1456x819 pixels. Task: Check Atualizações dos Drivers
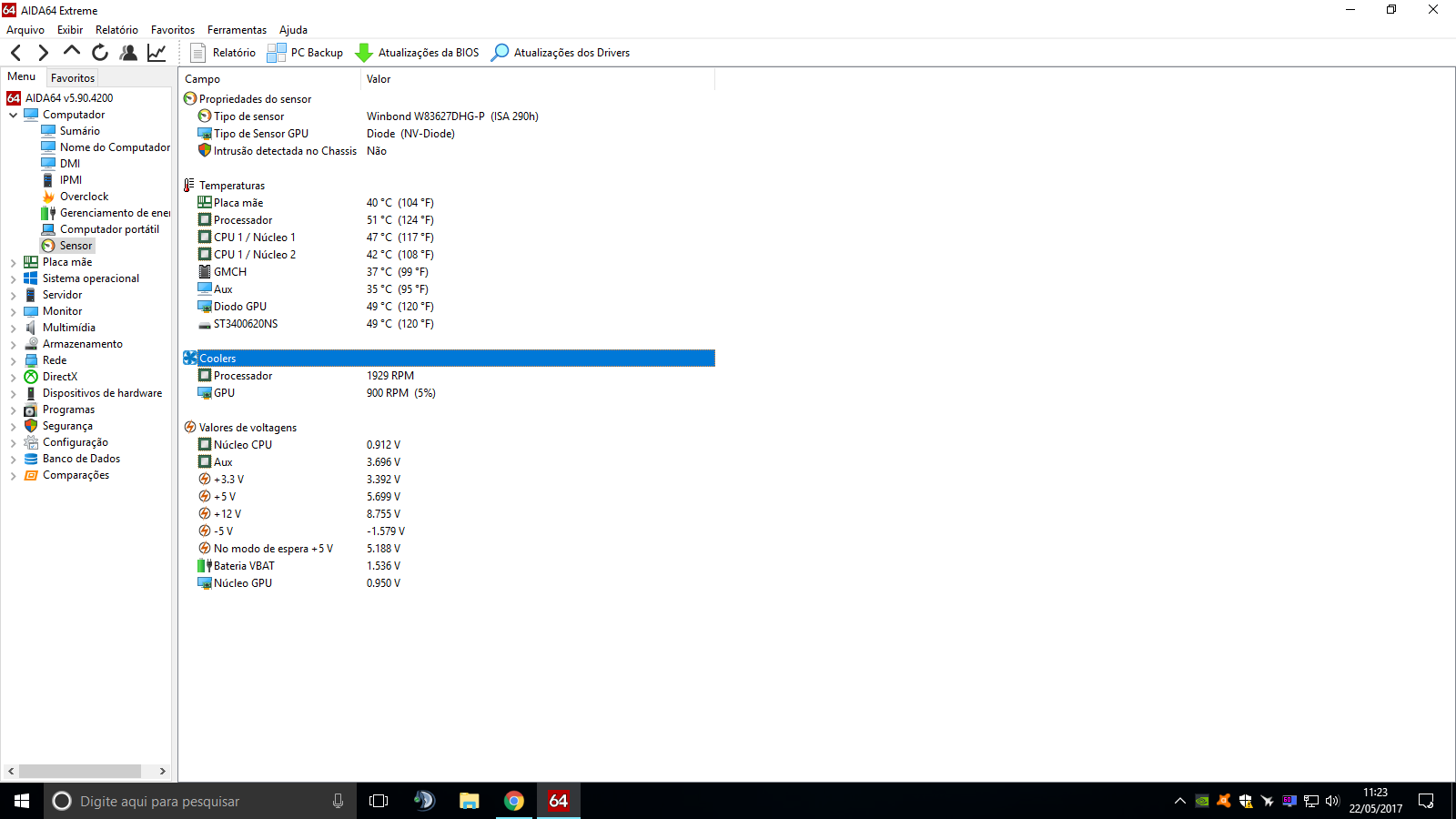[561, 53]
